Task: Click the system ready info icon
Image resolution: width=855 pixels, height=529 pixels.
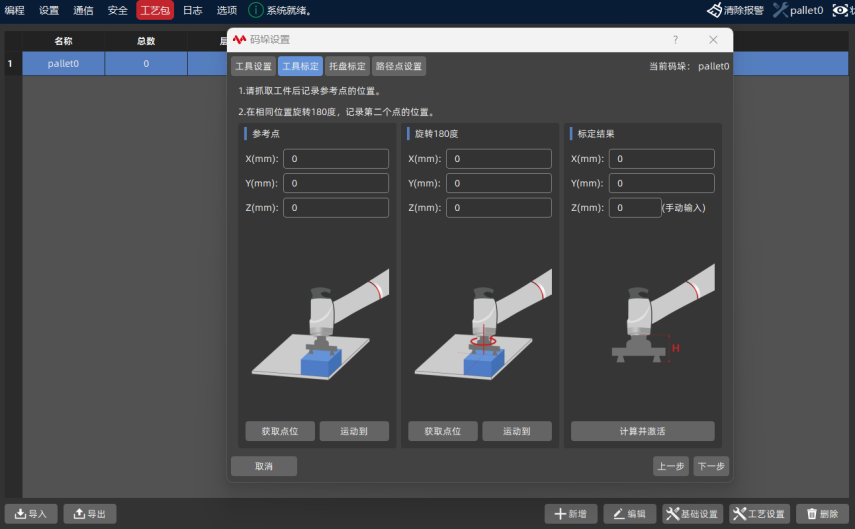Action: click(256, 10)
